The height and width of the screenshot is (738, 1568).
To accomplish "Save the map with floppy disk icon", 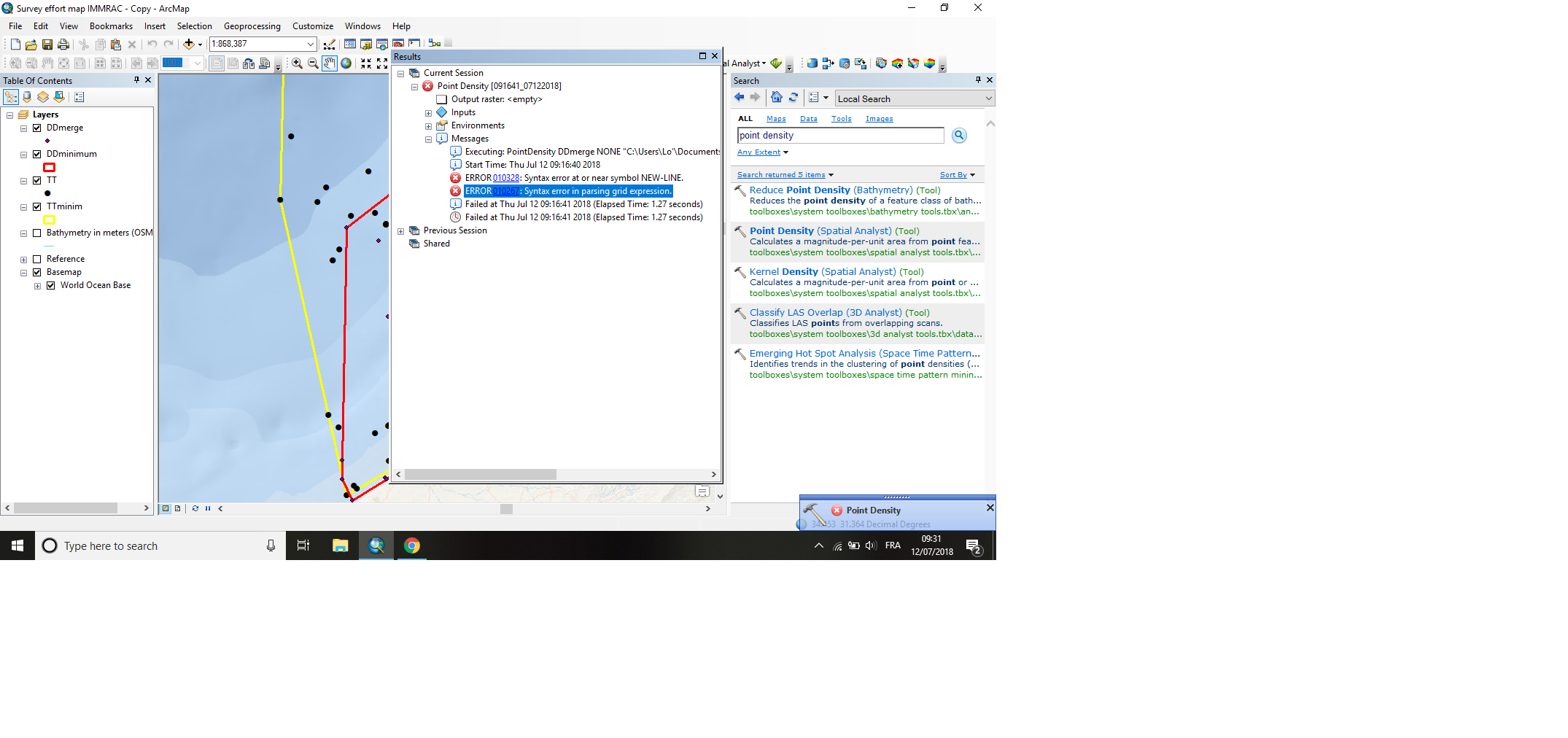I will [x=47, y=44].
